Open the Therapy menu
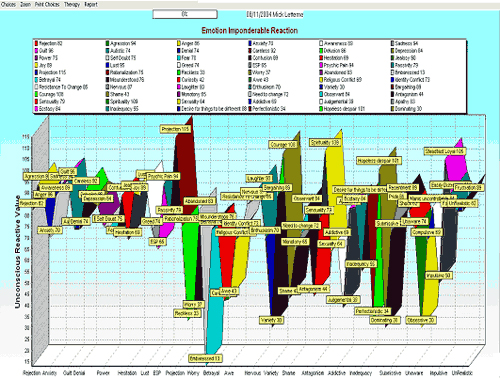This screenshot has height=379, width=500. pos(72,4)
